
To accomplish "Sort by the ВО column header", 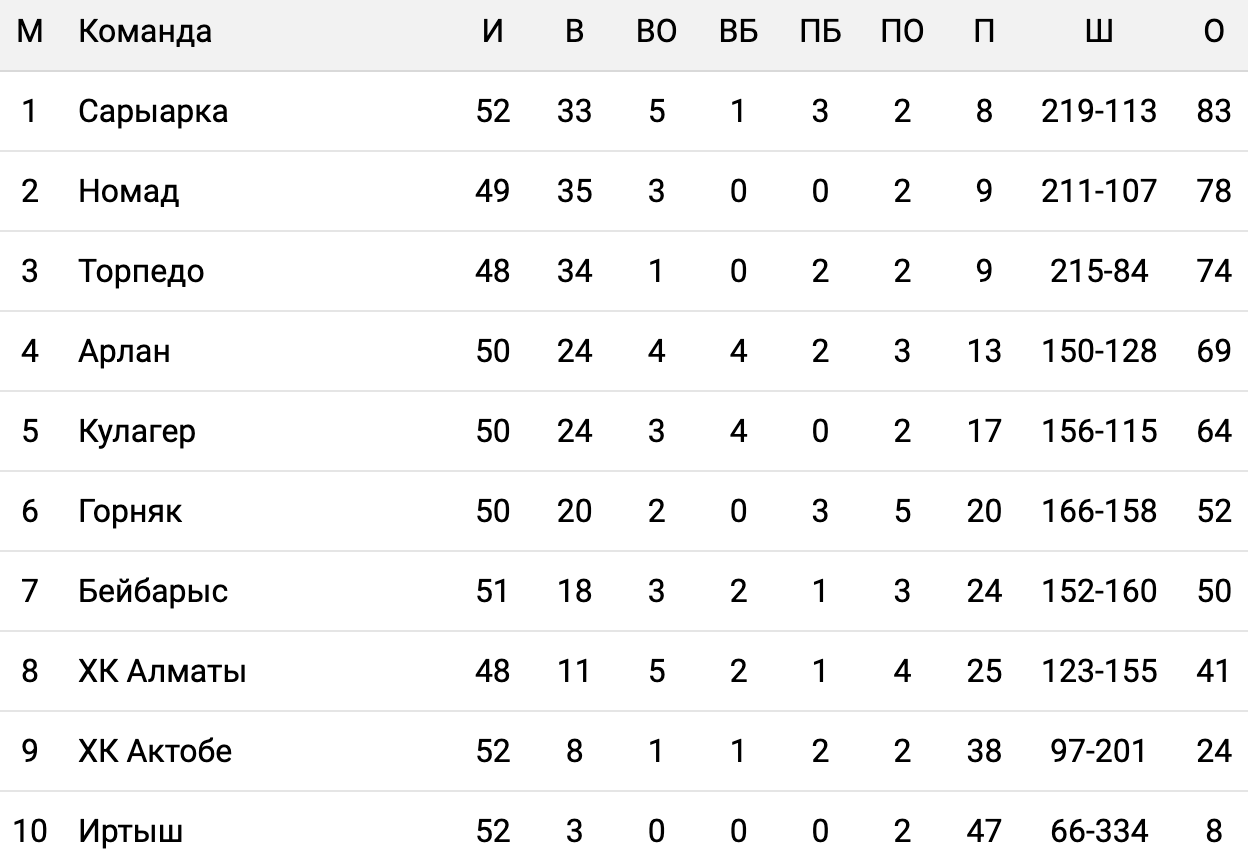I will 656,32.
